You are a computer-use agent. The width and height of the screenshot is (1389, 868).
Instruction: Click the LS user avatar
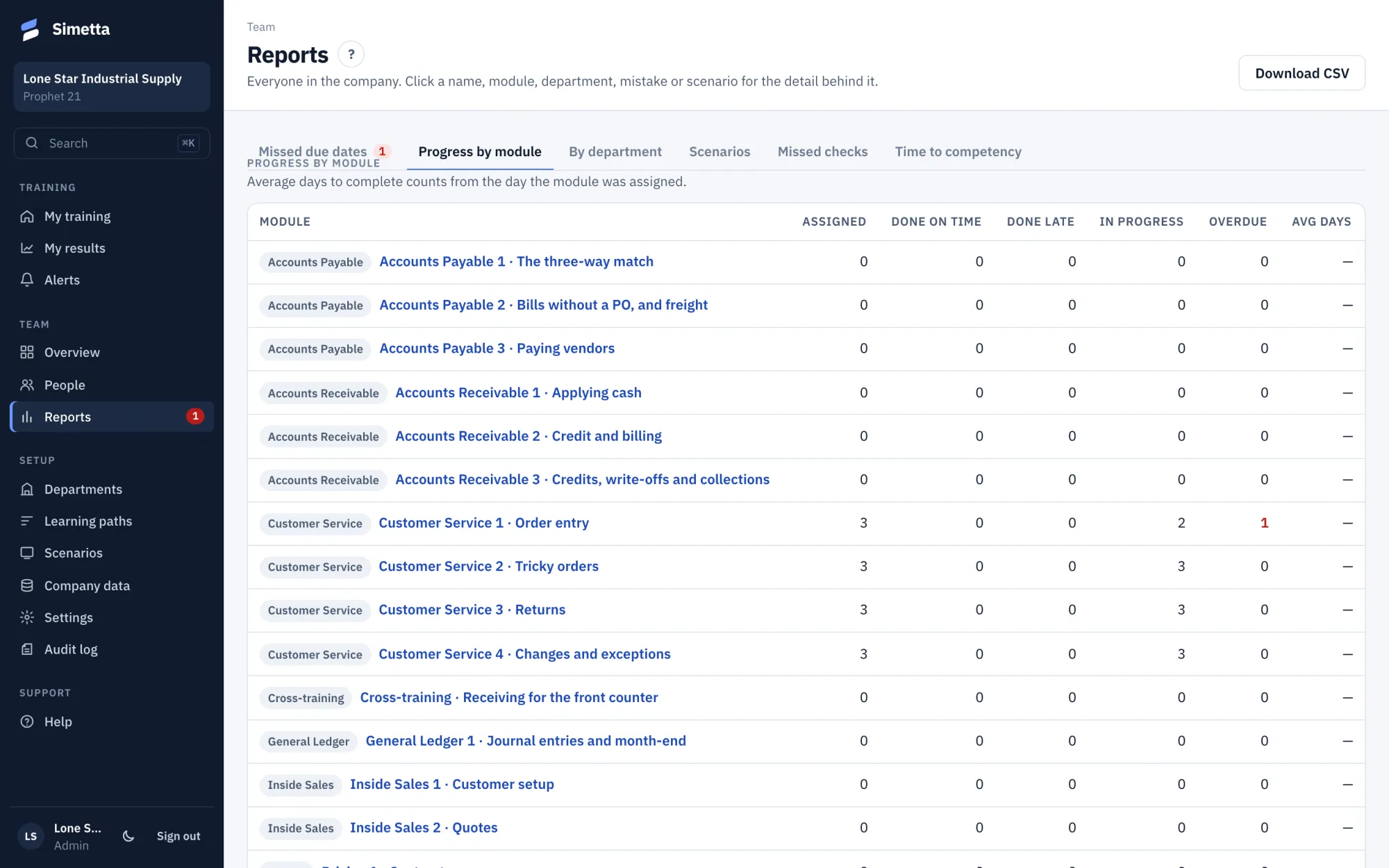(31, 836)
